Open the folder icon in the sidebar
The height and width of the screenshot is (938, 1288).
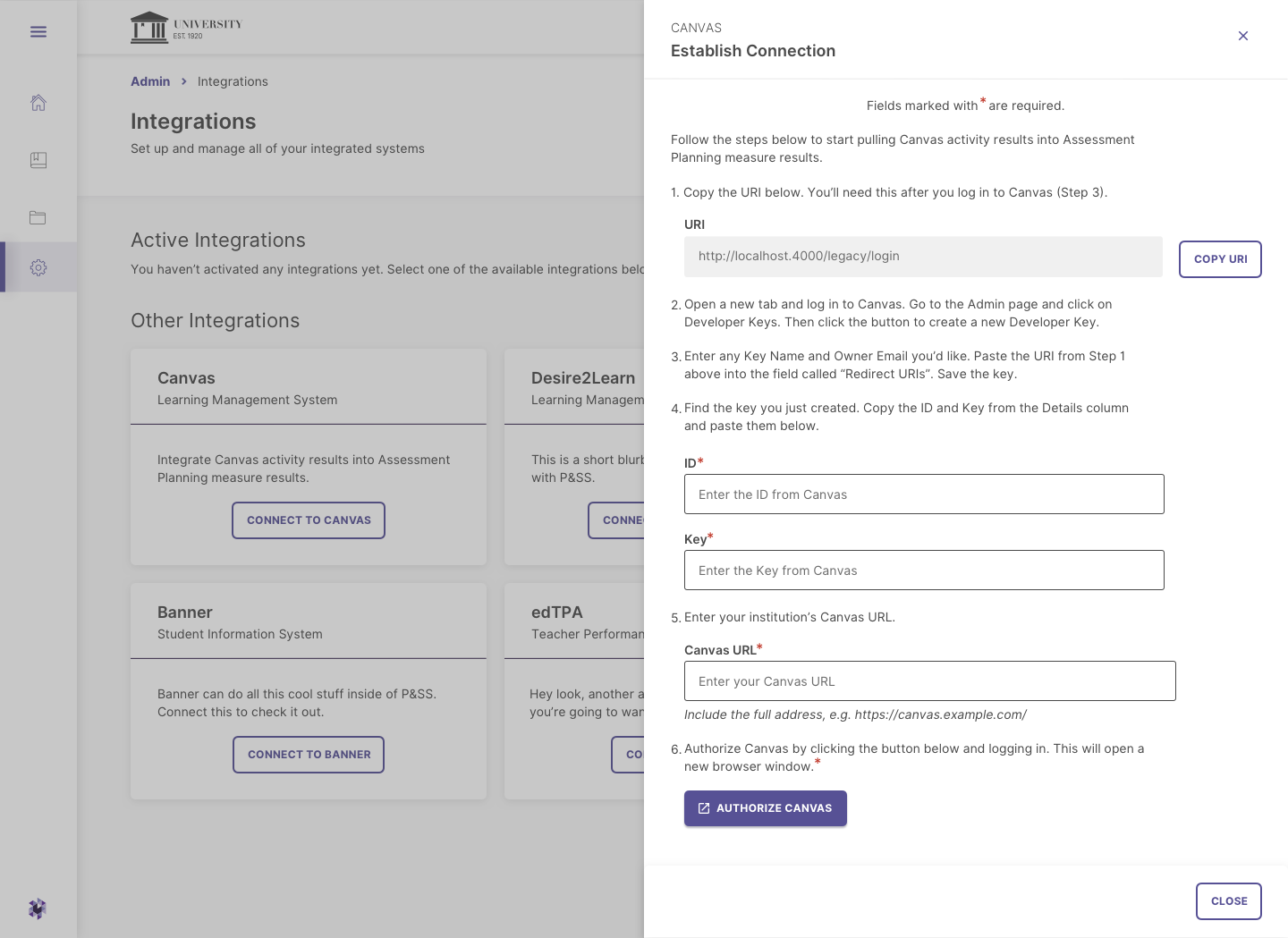[x=38, y=217]
